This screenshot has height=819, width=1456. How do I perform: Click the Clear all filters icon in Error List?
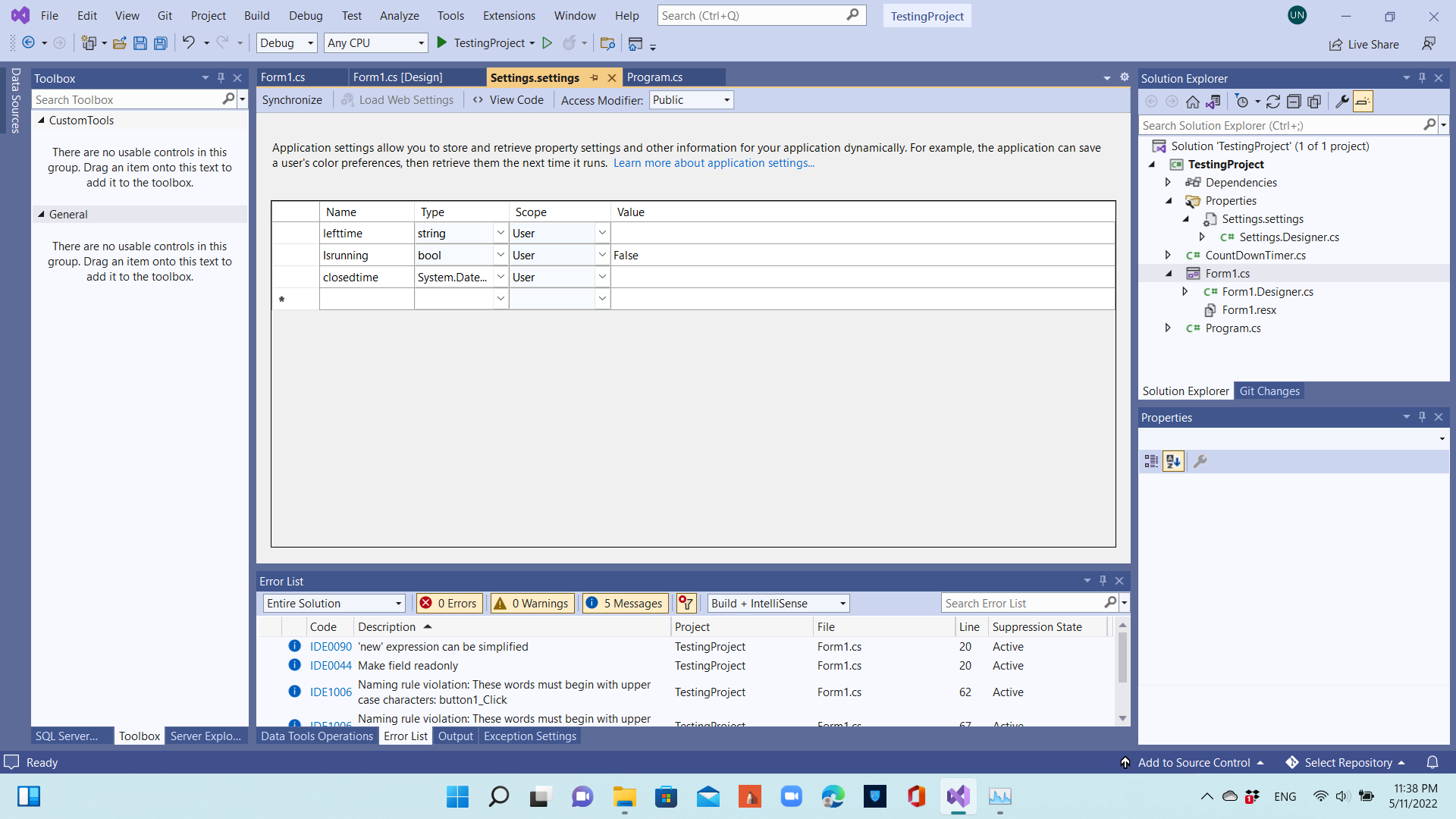pos(686,603)
